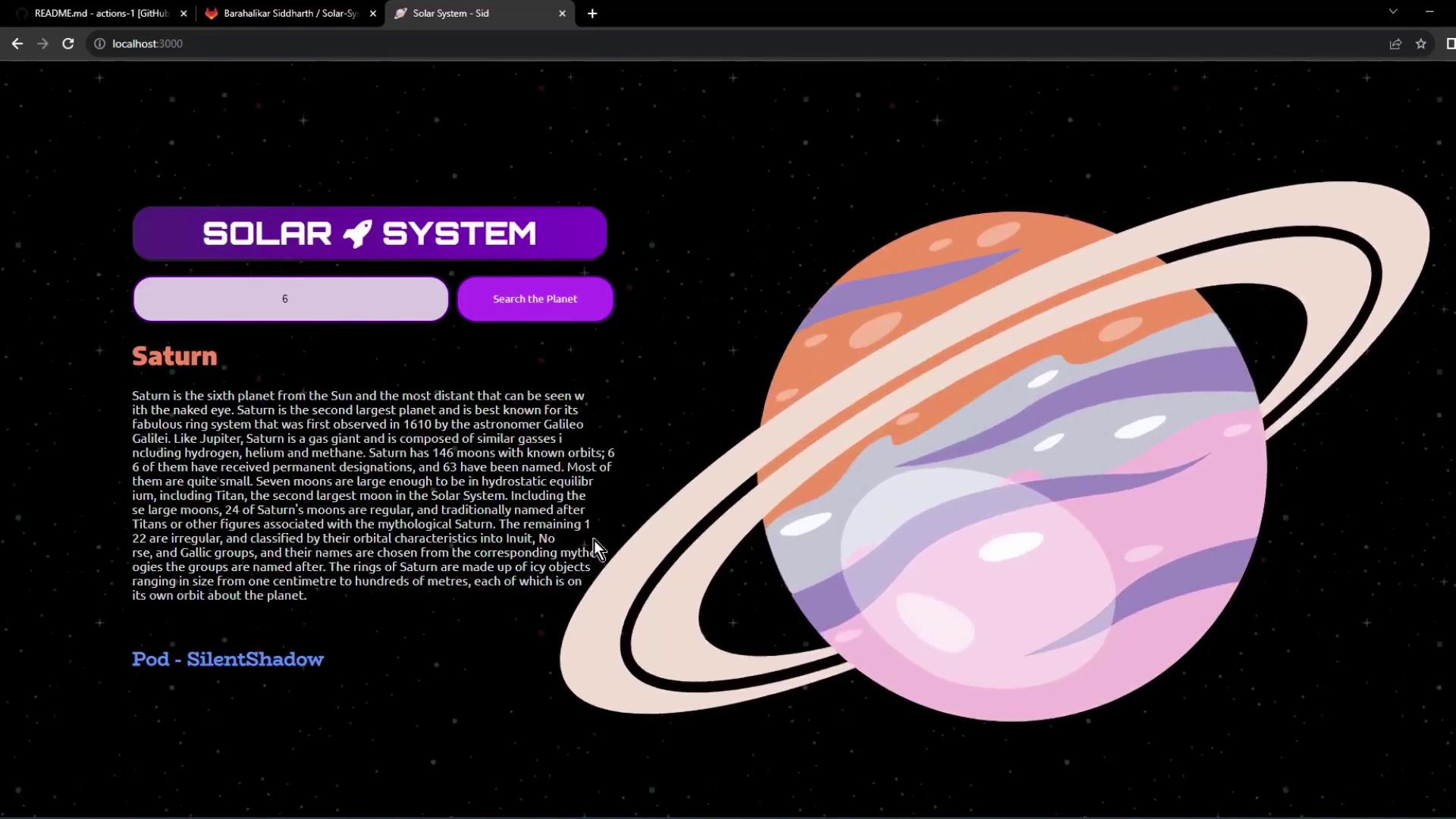The height and width of the screenshot is (819, 1456).
Task: Click the browser back arrow
Action: 17,44
